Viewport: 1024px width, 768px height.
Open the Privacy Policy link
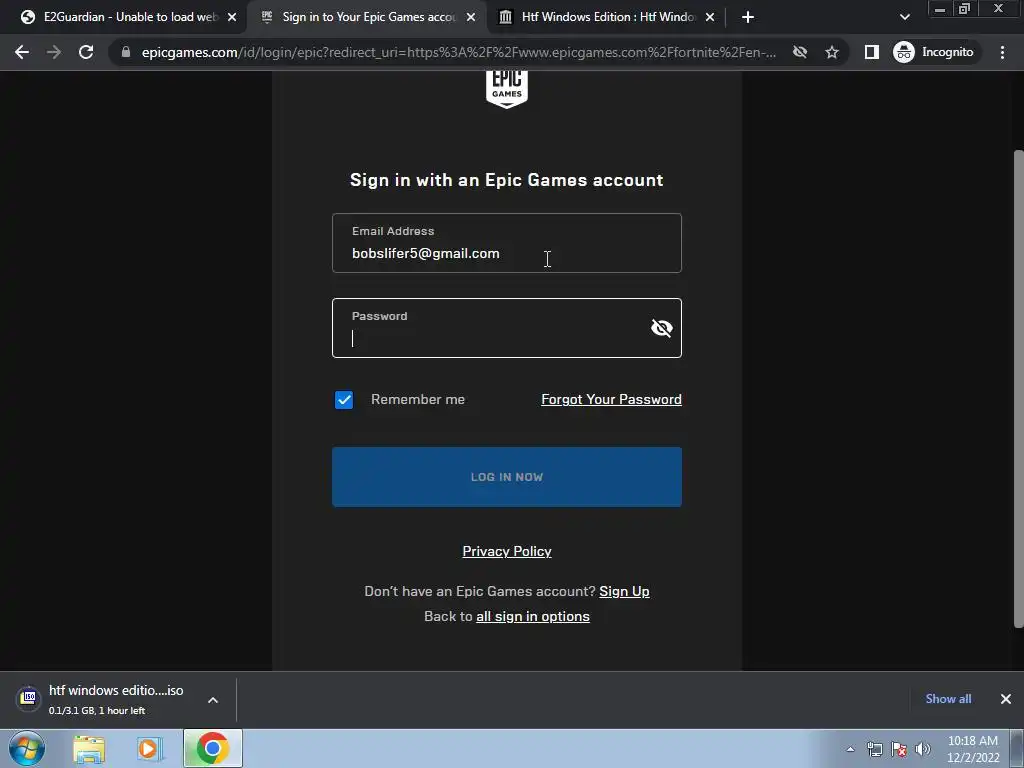tap(507, 551)
